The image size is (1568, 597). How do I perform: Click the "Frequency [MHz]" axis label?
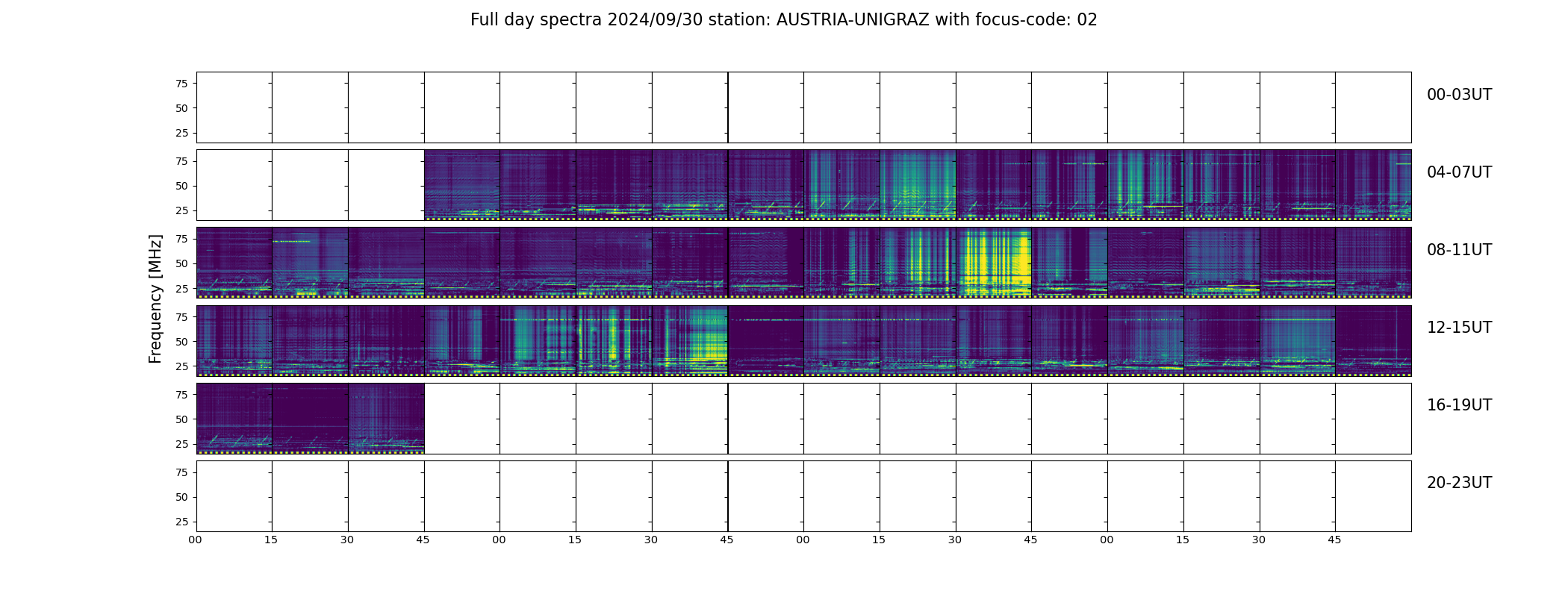[x=155, y=298]
